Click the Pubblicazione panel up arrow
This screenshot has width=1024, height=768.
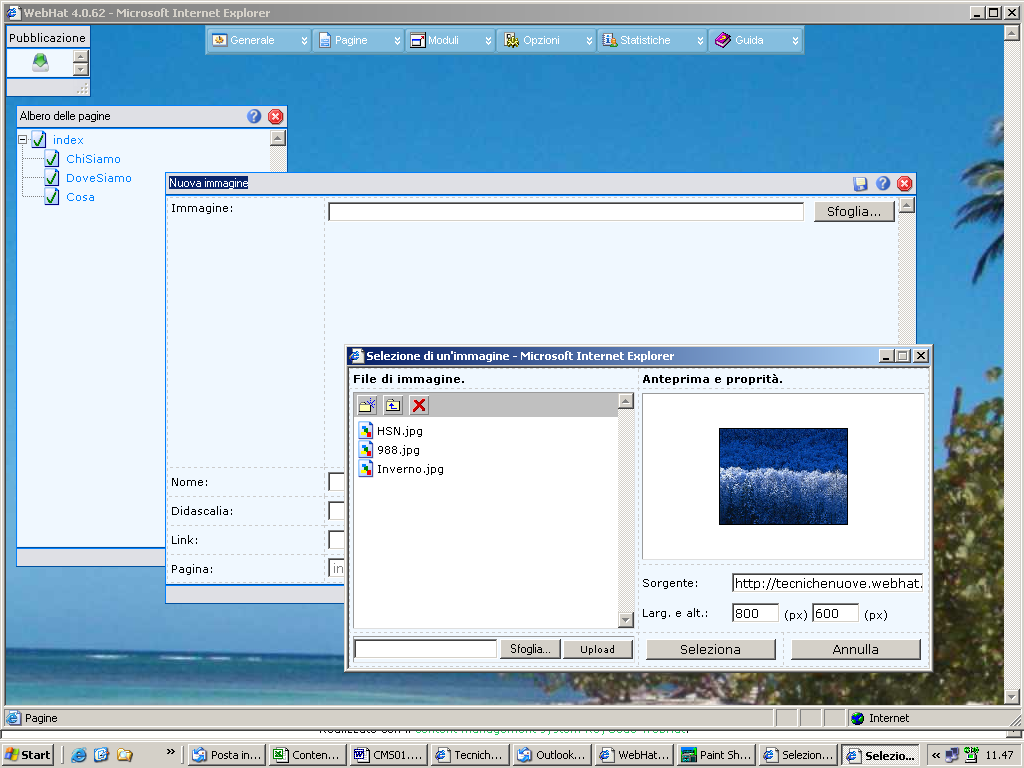80,57
